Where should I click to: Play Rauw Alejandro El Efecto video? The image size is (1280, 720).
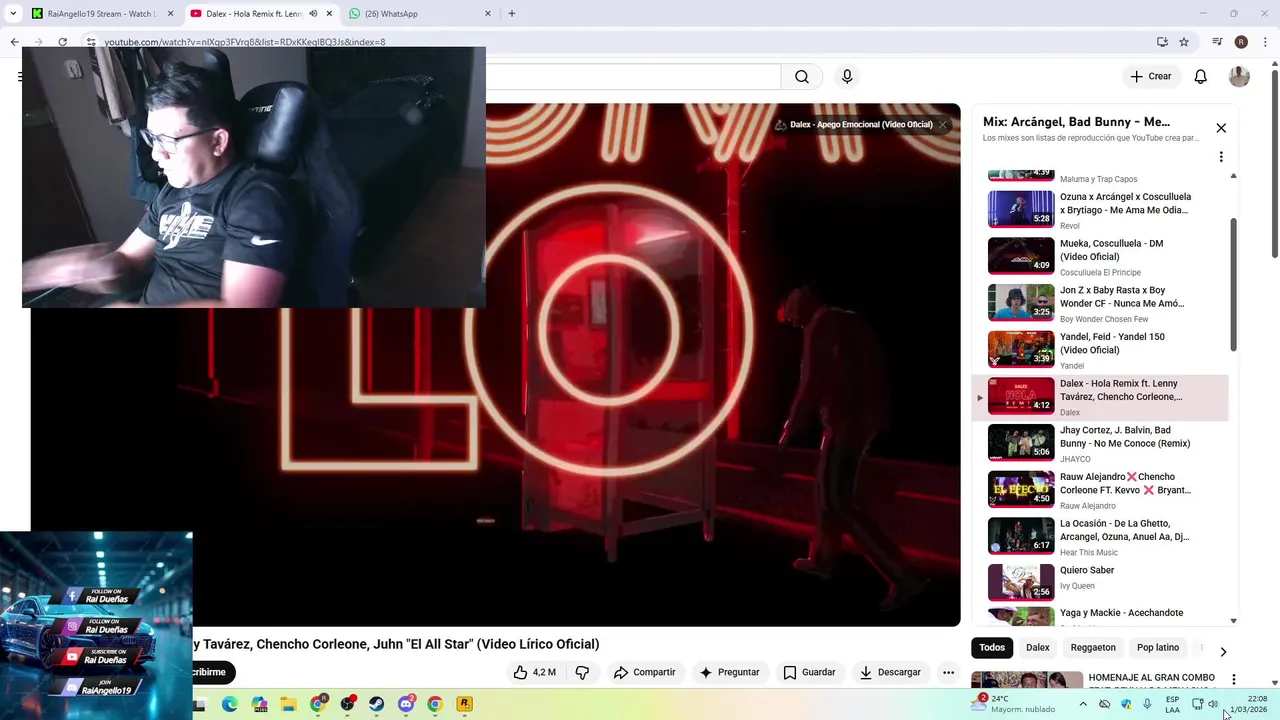click(x=1100, y=490)
